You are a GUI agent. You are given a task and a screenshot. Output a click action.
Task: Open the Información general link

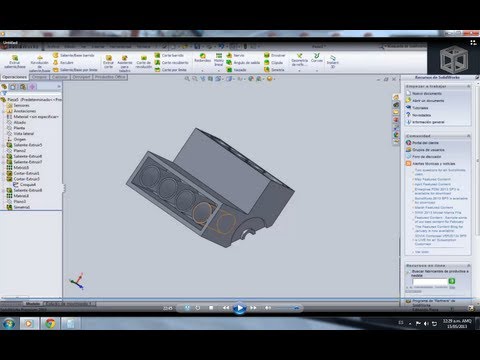coord(428,122)
